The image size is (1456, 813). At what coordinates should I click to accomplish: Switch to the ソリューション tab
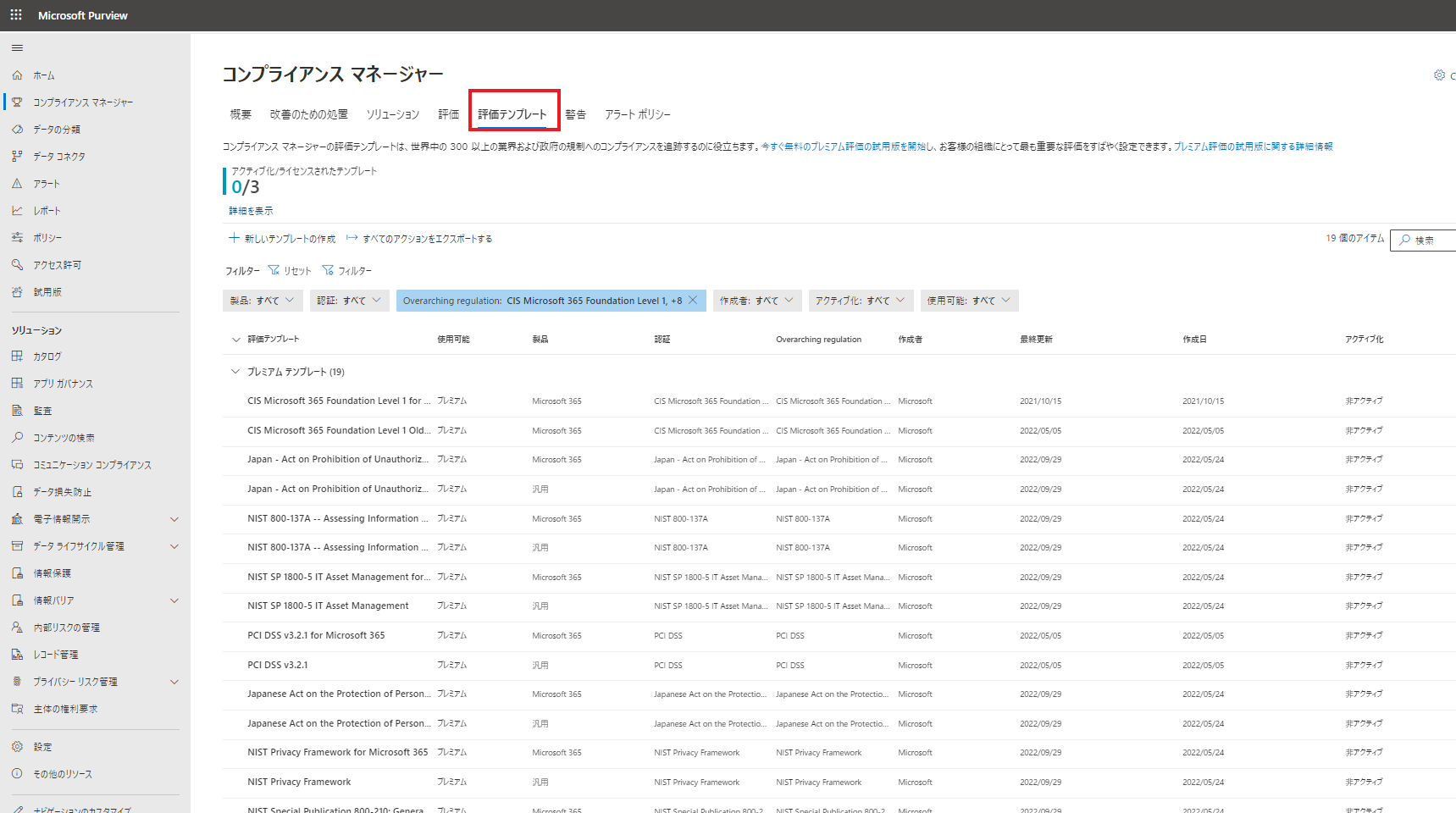(393, 114)
